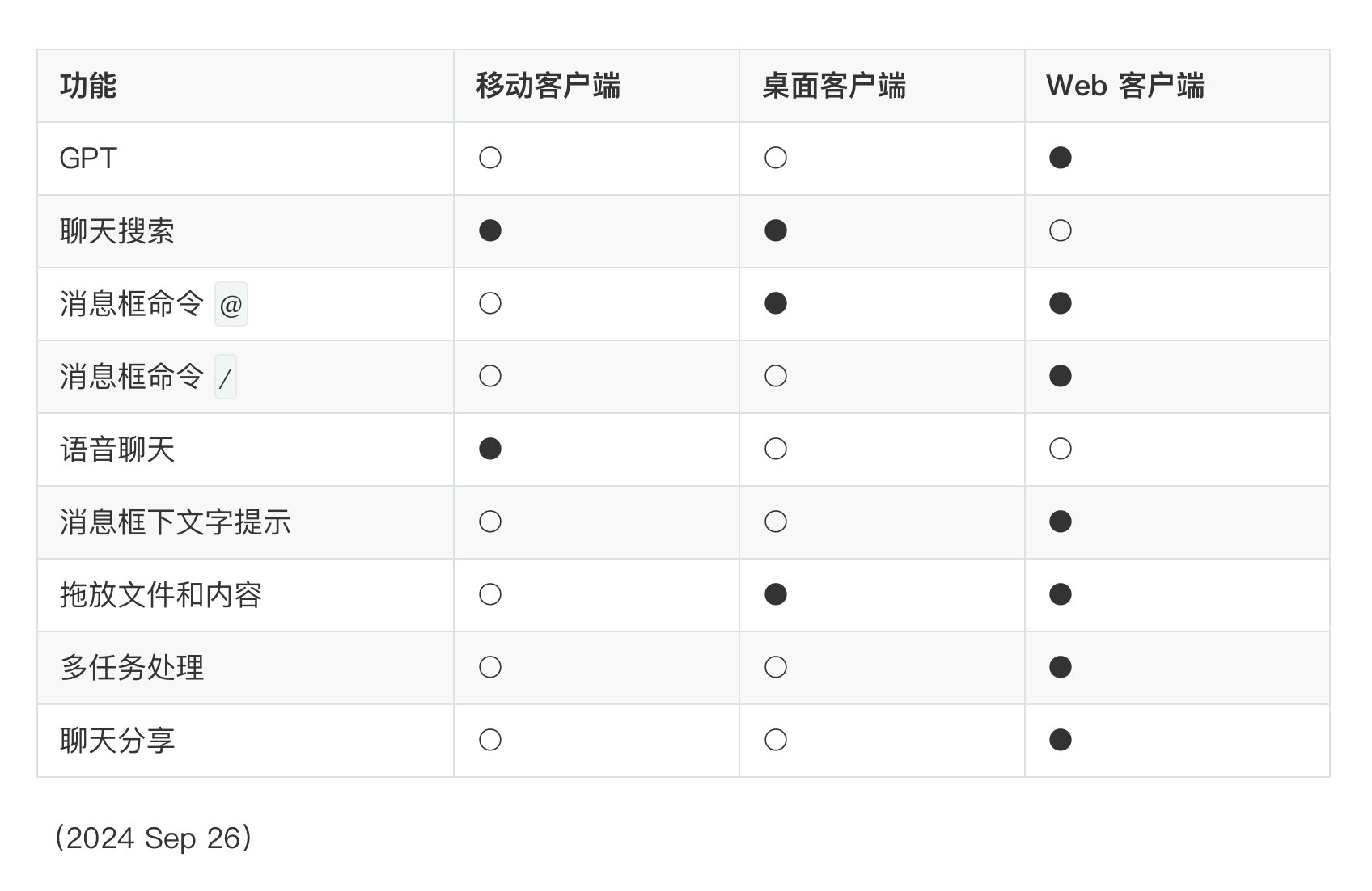The height and width of the screenshot is (891, 1372).
Task: Click the GPT row label
Action: pos(88,158)
